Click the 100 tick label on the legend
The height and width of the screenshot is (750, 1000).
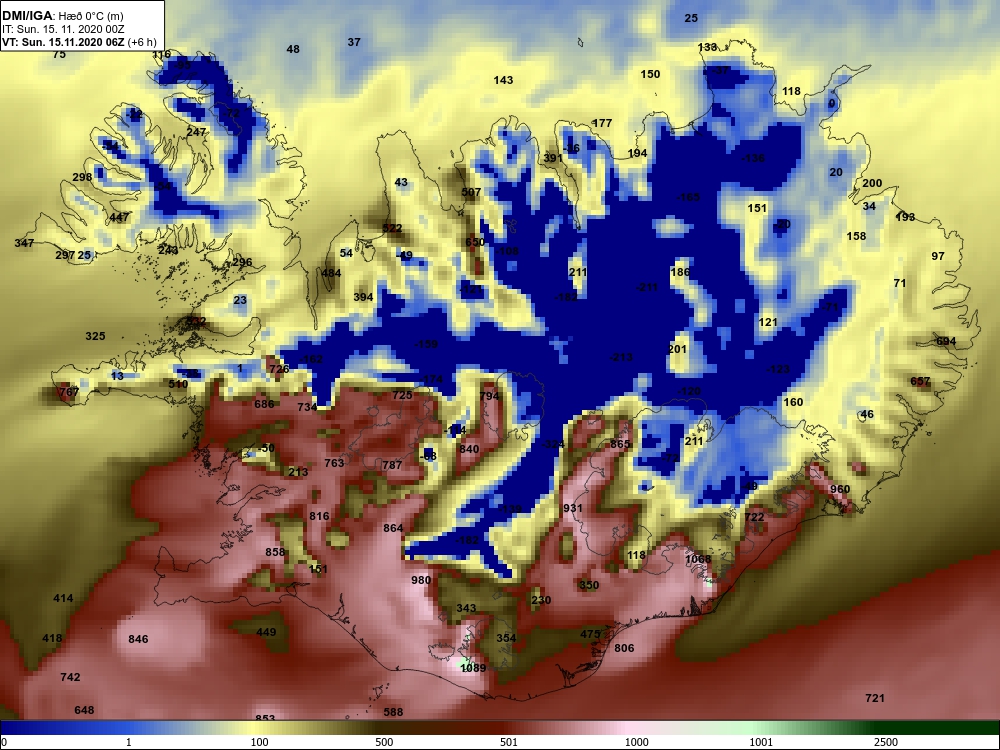(259, 742)
